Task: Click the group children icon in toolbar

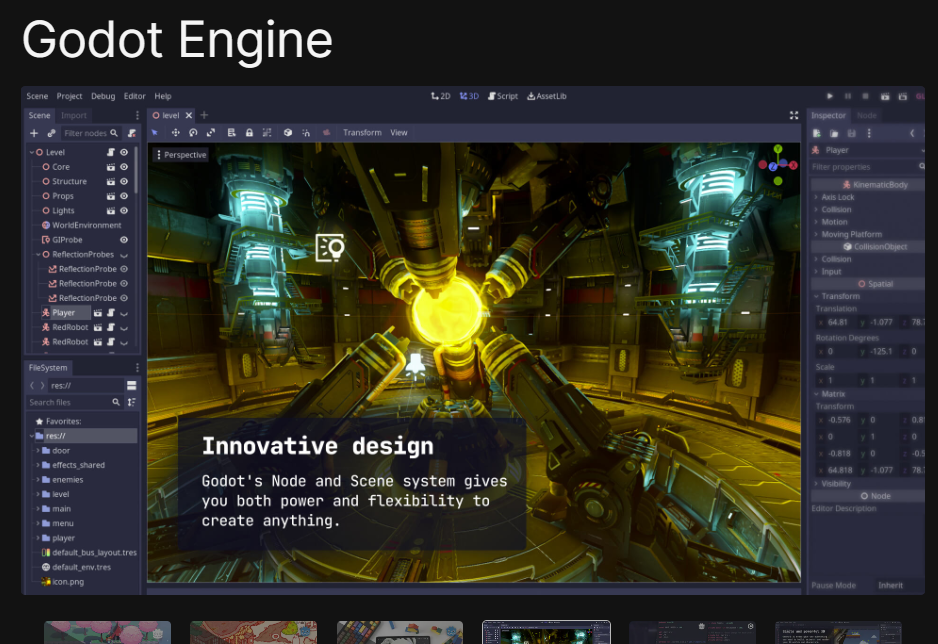Action: point(267,133)
